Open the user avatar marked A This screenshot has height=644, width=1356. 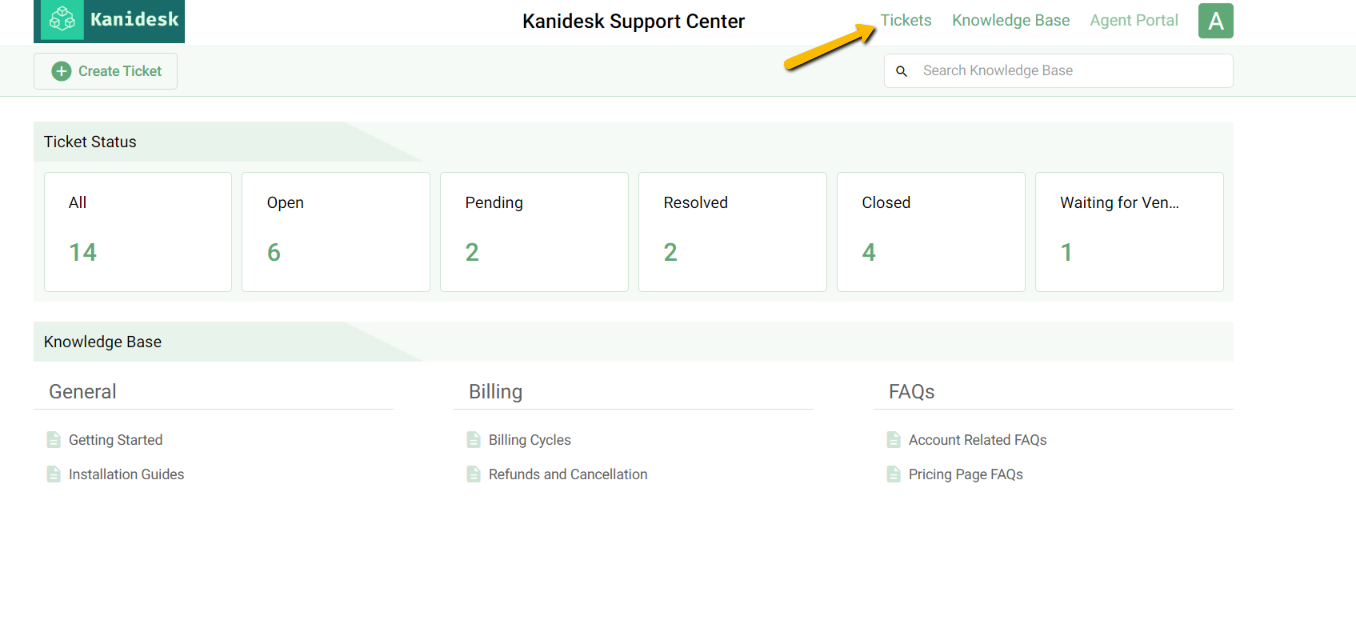click(1215, 20)
